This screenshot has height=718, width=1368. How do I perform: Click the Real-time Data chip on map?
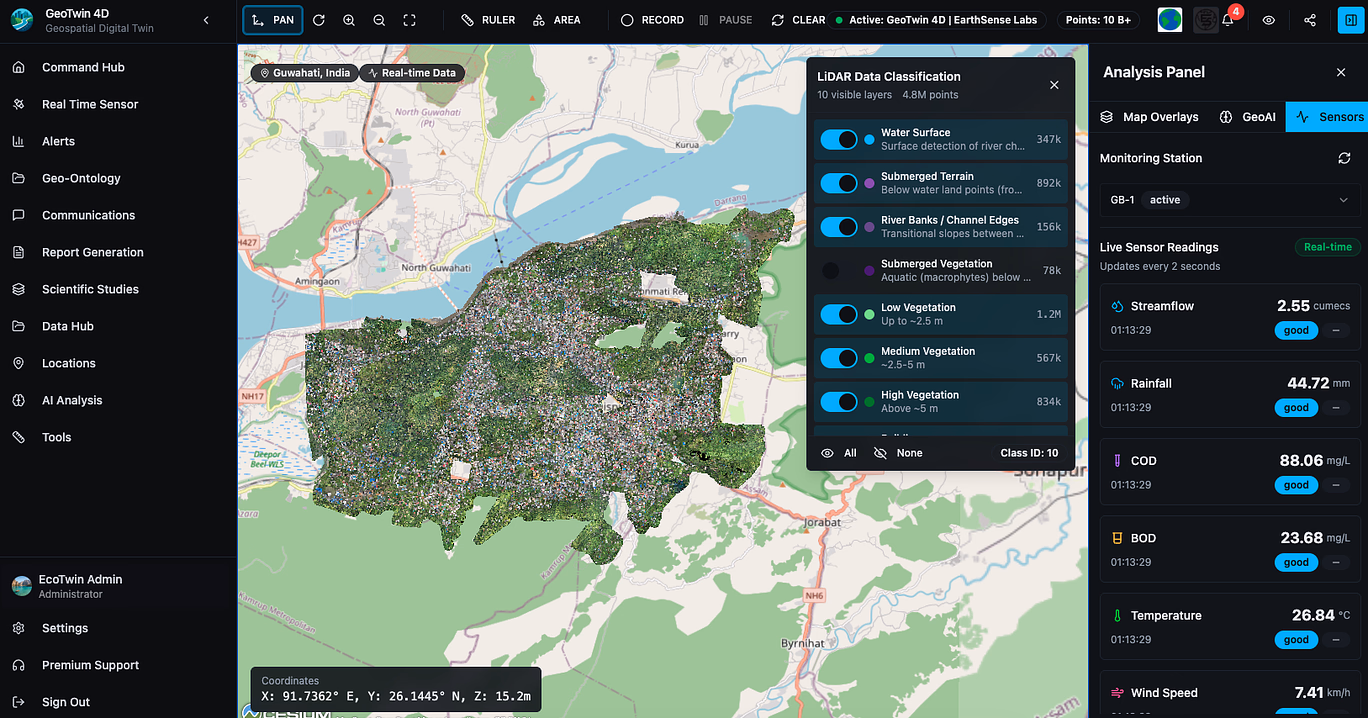pyautogui.click(x=412, y=73)
